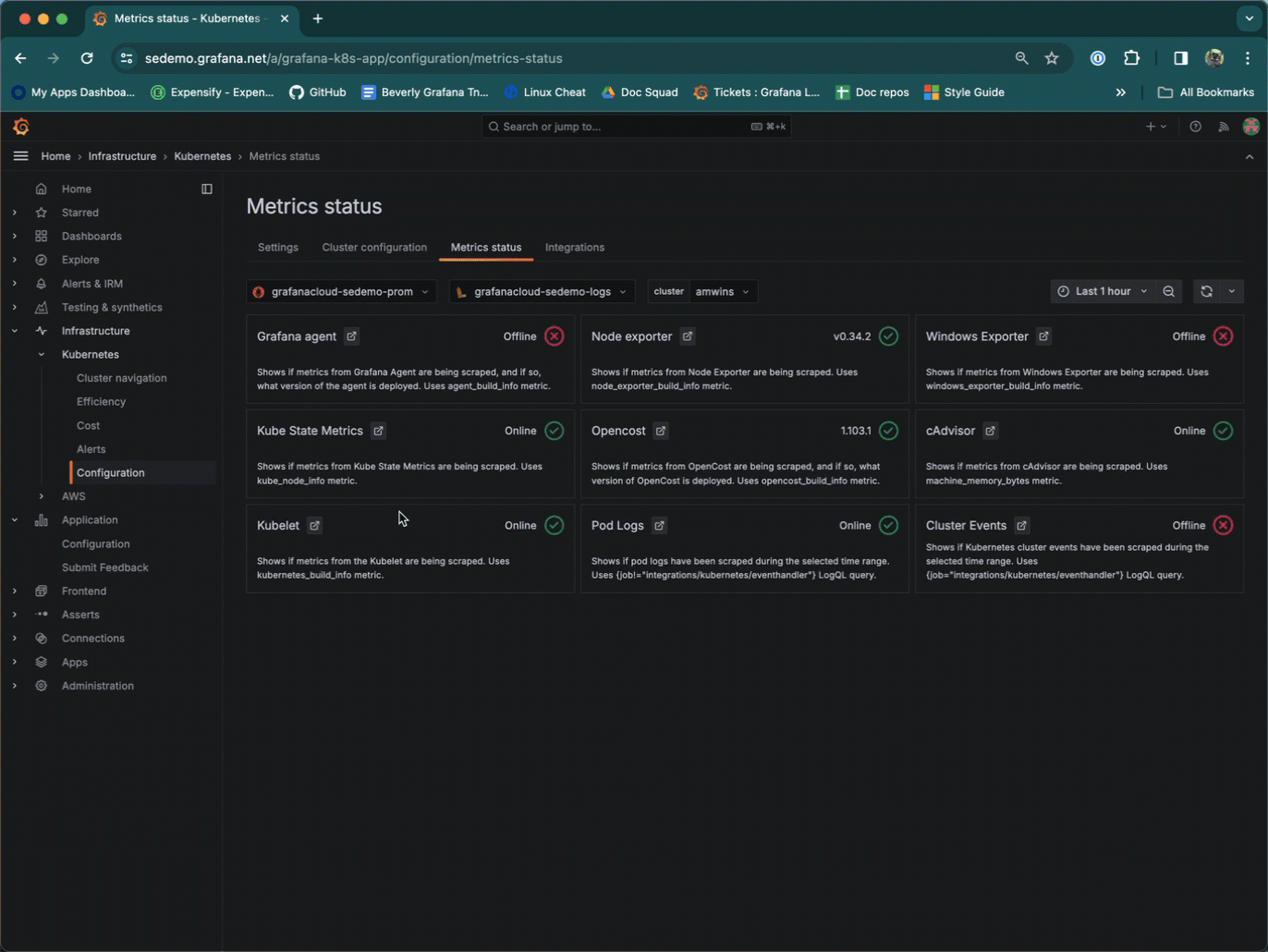Click external link icon next to Kube State Metrics
The image size is (1268, 952).
tap(378, 431)
